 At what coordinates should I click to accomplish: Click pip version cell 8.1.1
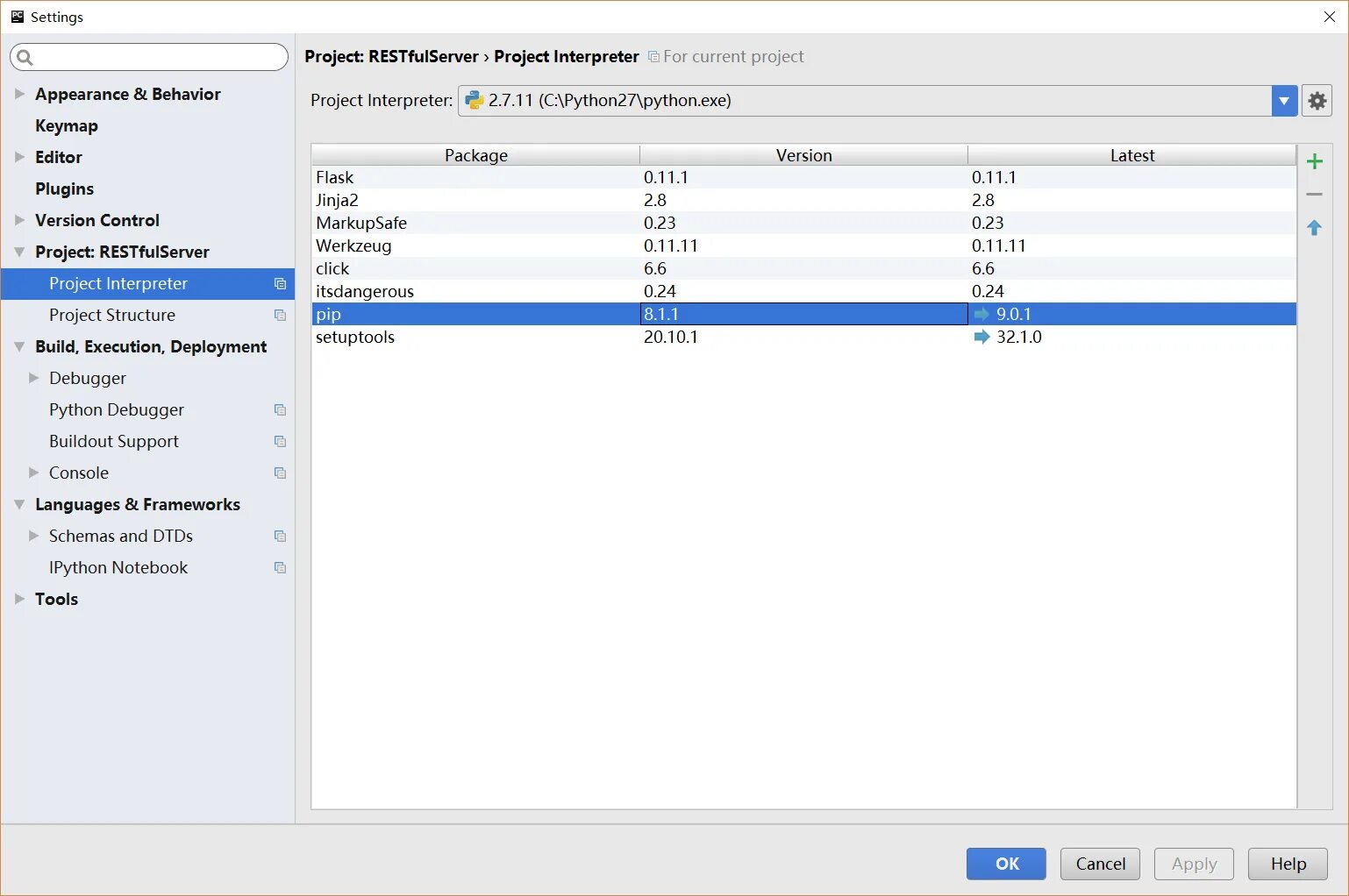804,314
